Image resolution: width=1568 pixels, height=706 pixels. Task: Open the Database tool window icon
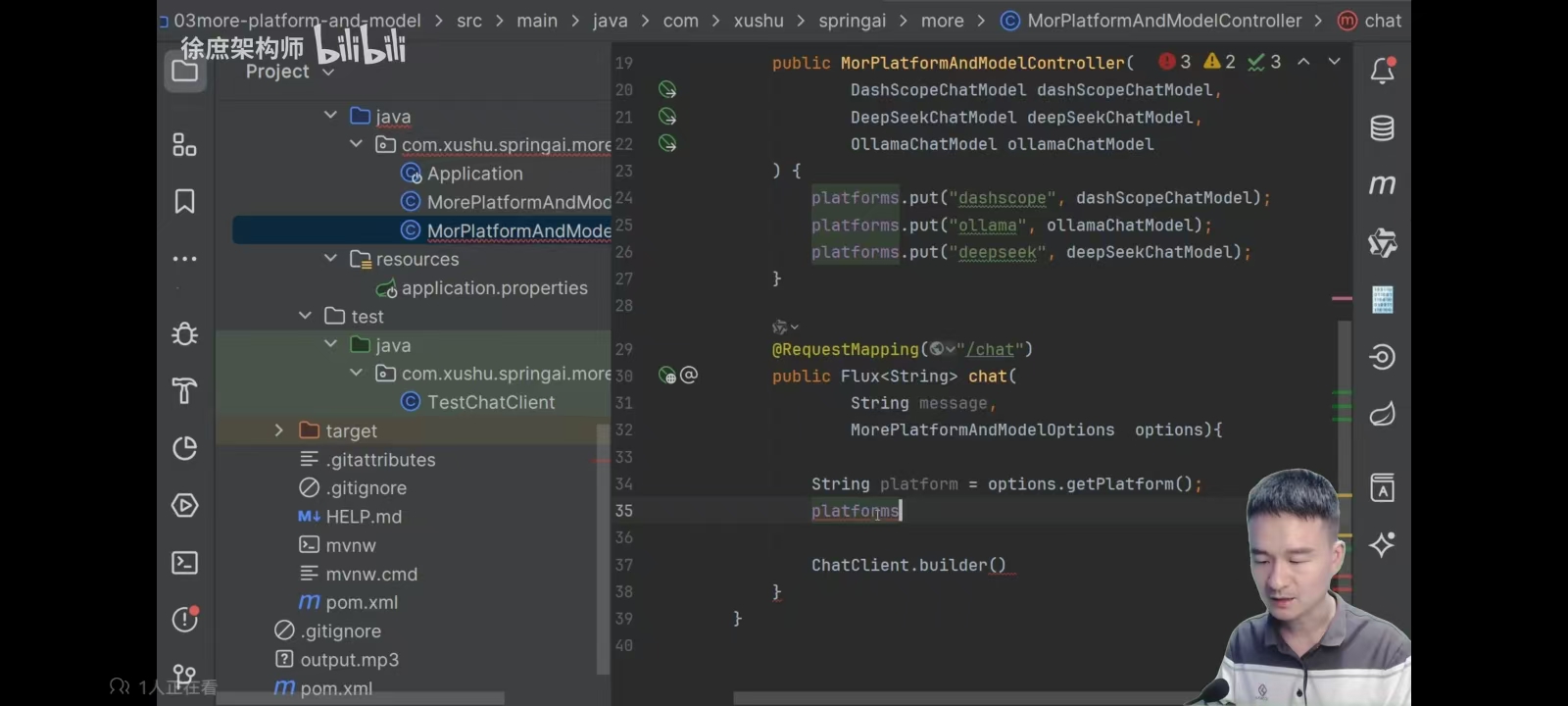[1383, 127]
